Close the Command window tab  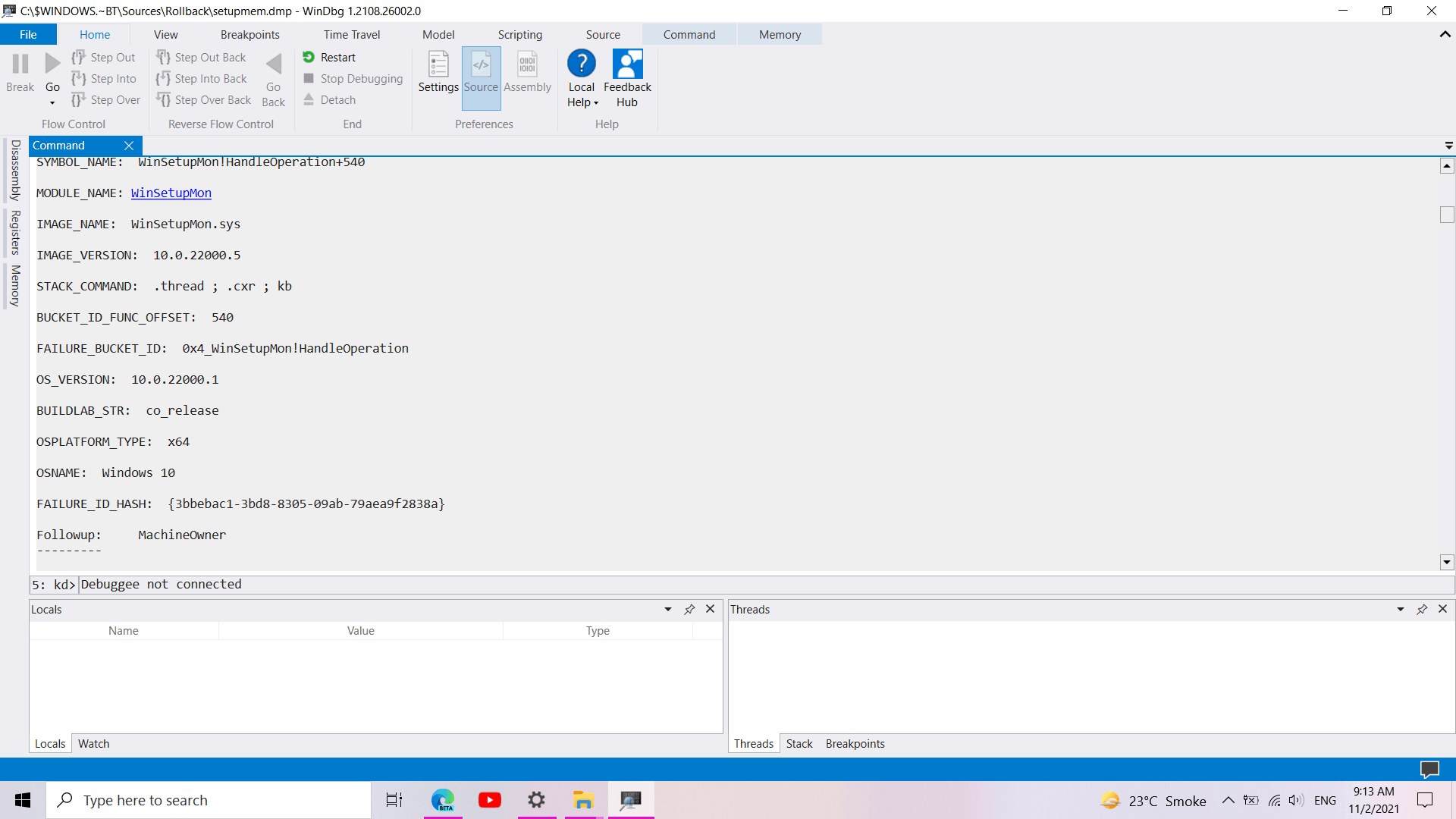(129, 146)
